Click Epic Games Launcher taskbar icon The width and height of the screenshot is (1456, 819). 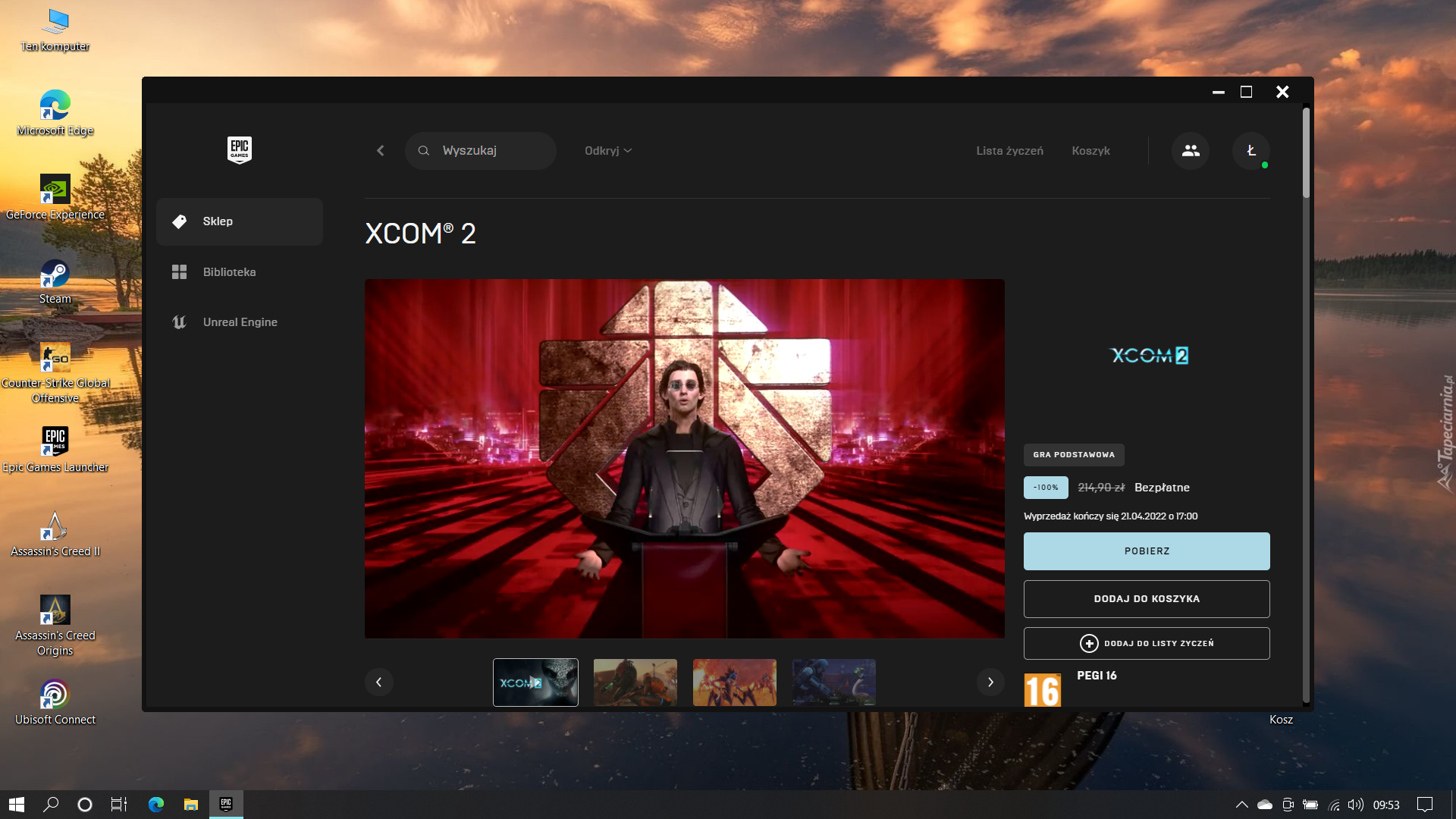tap(226, 804)
